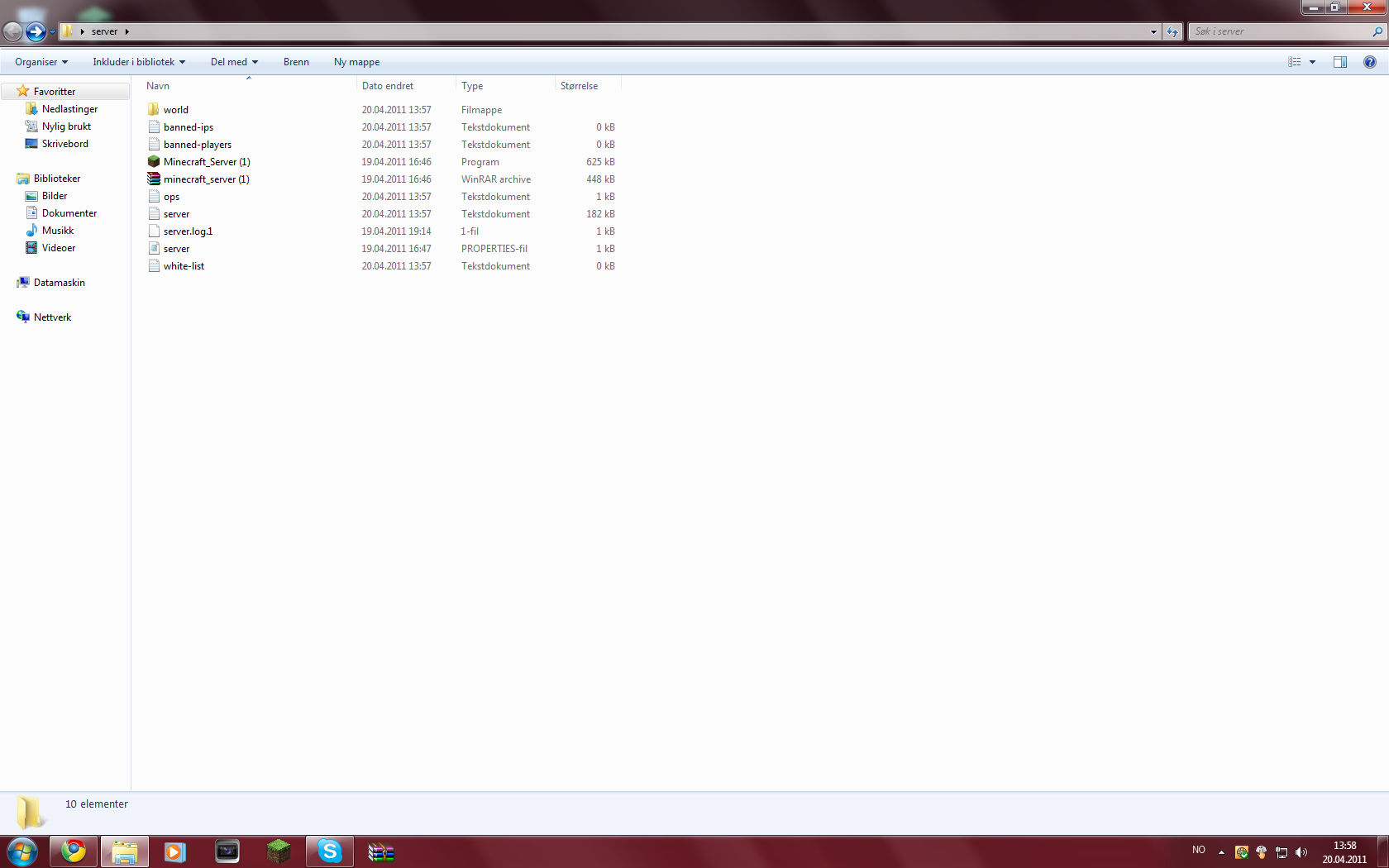Open Musikk library
The image size is (1389, 868).
pos(58,231)
